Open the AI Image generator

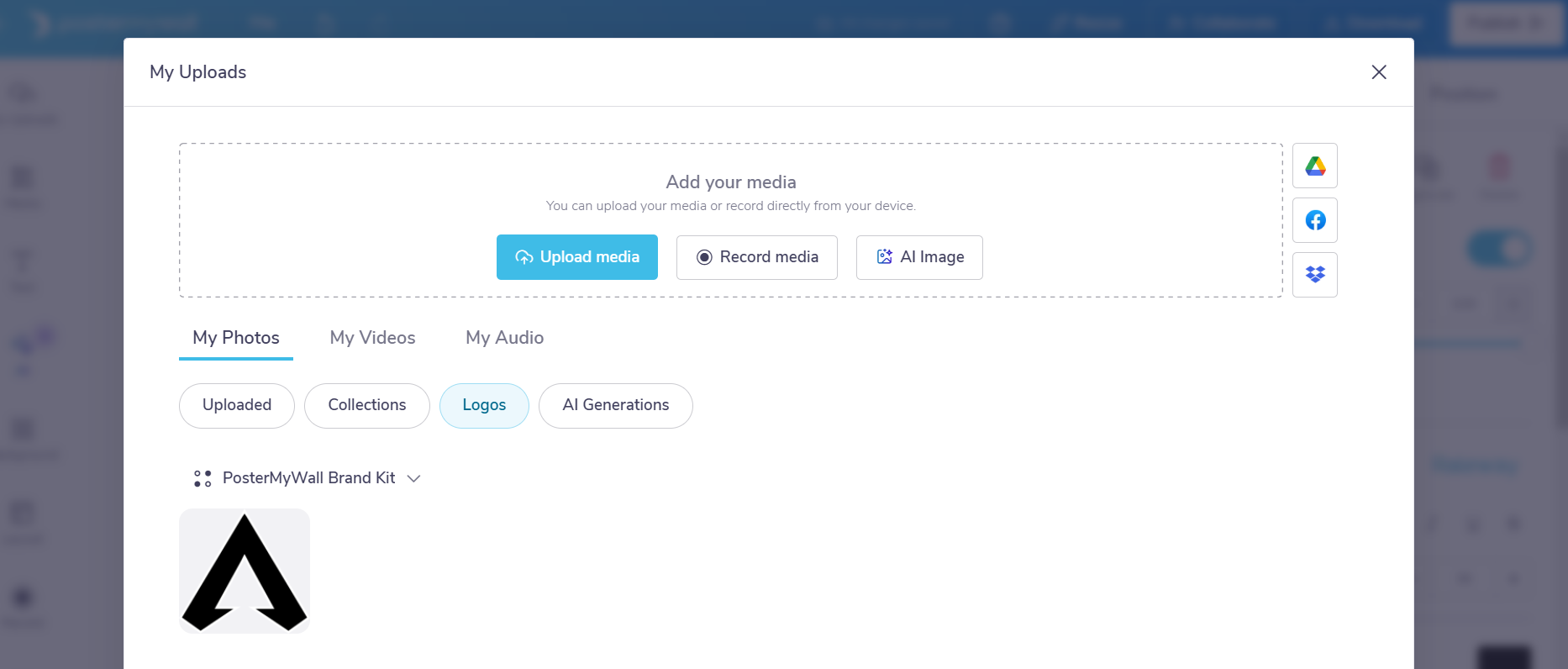(919, 257)
